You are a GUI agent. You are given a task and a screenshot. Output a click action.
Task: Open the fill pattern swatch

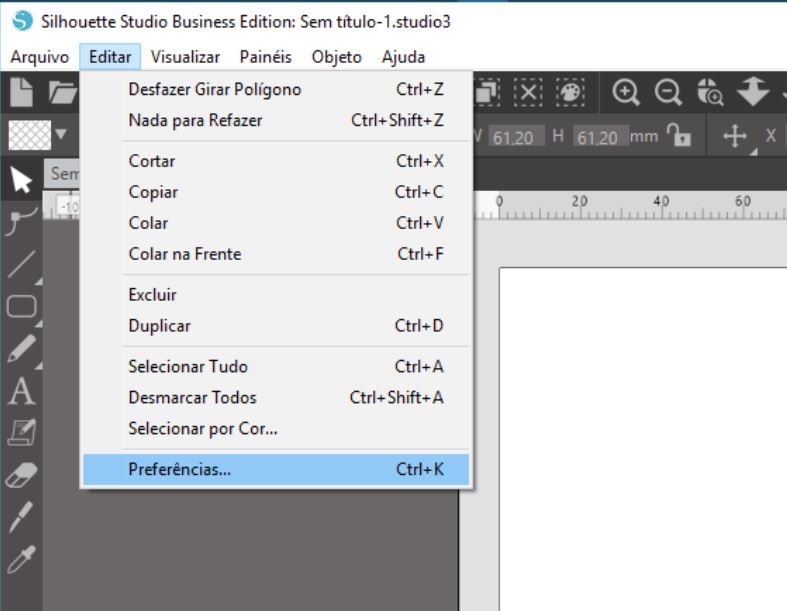coord(30,135)
